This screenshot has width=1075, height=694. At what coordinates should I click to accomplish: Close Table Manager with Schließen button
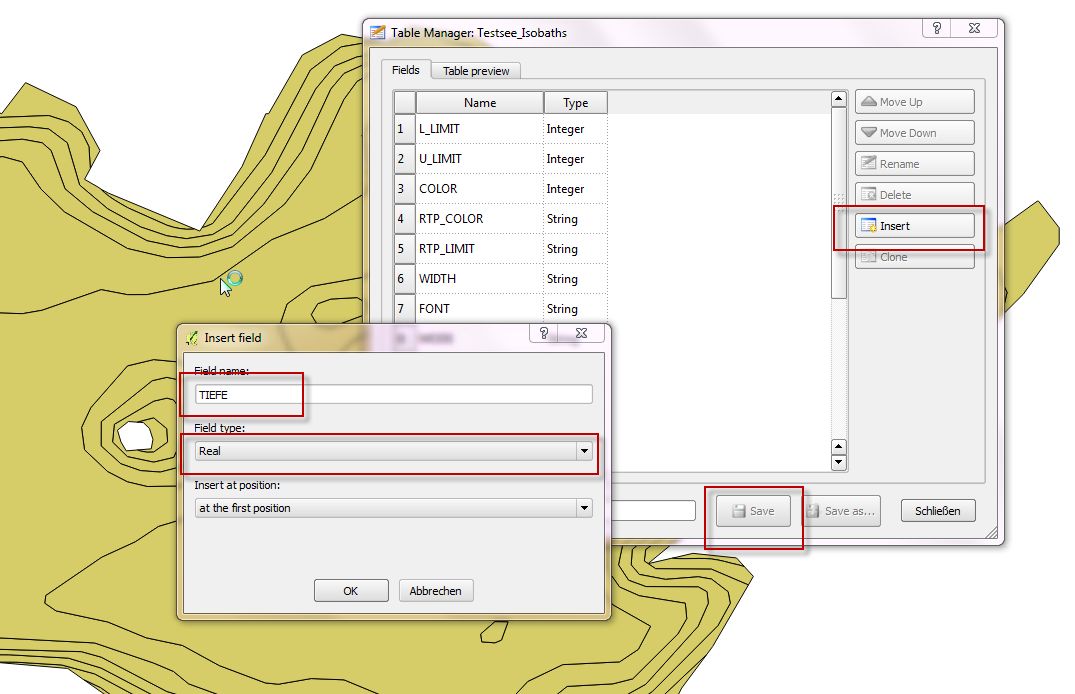pos(937,511)
